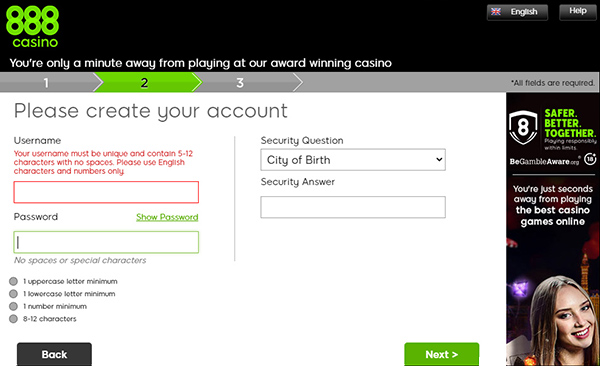Click the UK flag icon

496,11
